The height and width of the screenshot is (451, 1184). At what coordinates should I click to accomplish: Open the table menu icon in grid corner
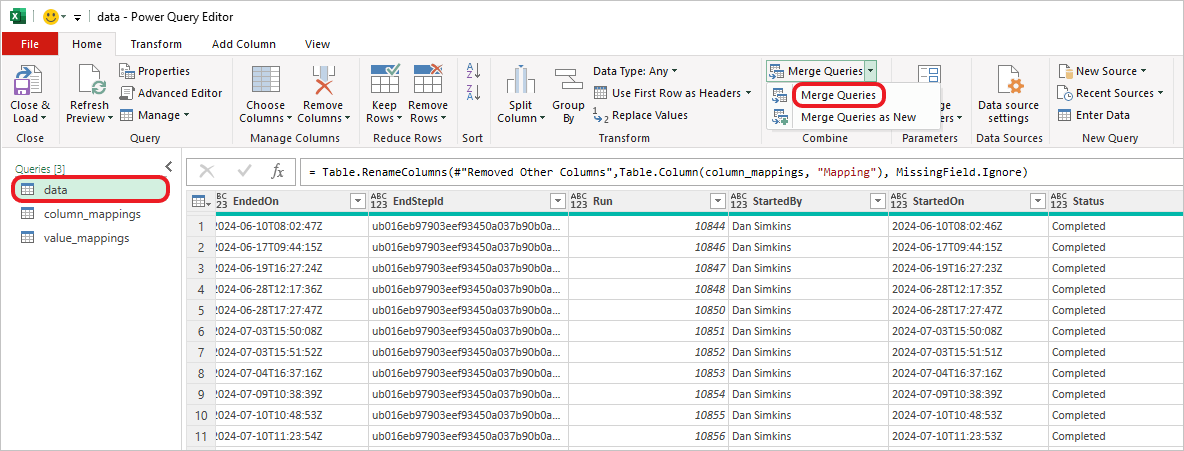[x=200, y=202]
